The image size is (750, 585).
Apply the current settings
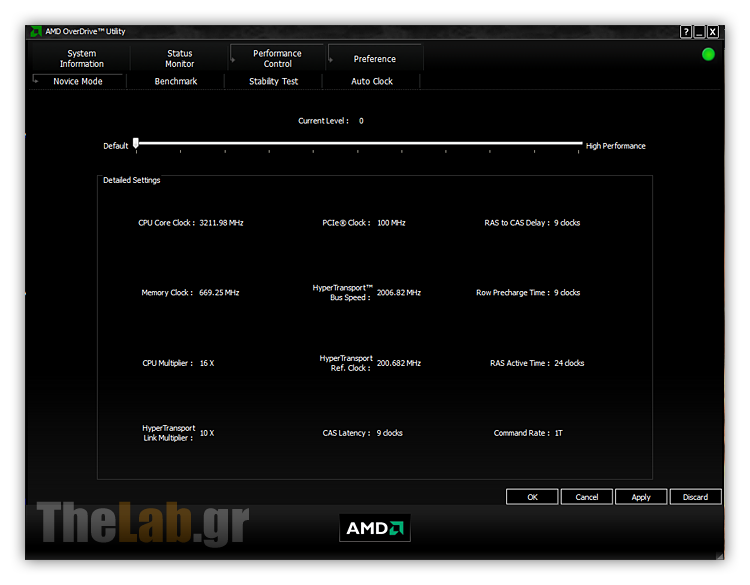(641, 497)
